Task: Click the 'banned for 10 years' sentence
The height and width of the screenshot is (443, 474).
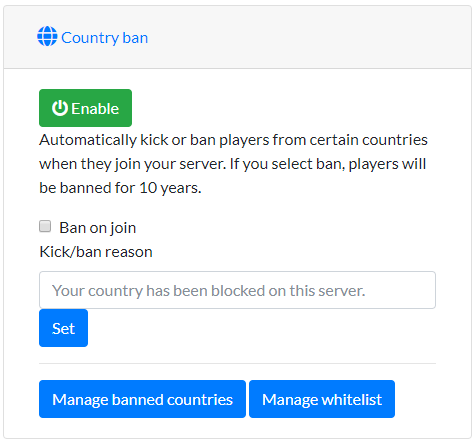Action: click(x=120, y=188)
